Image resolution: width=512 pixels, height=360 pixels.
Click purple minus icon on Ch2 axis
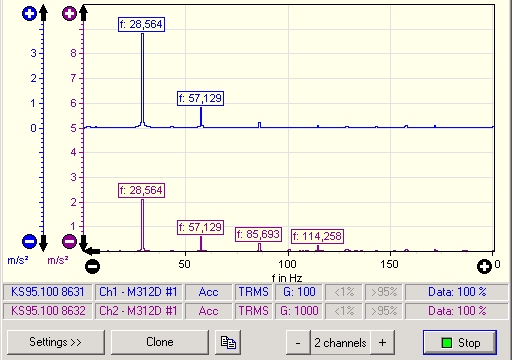point(69,241)
